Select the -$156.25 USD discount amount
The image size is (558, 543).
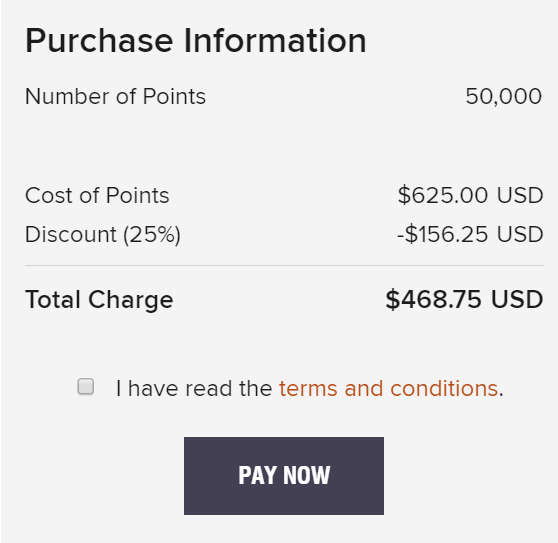tap(470, 234)
